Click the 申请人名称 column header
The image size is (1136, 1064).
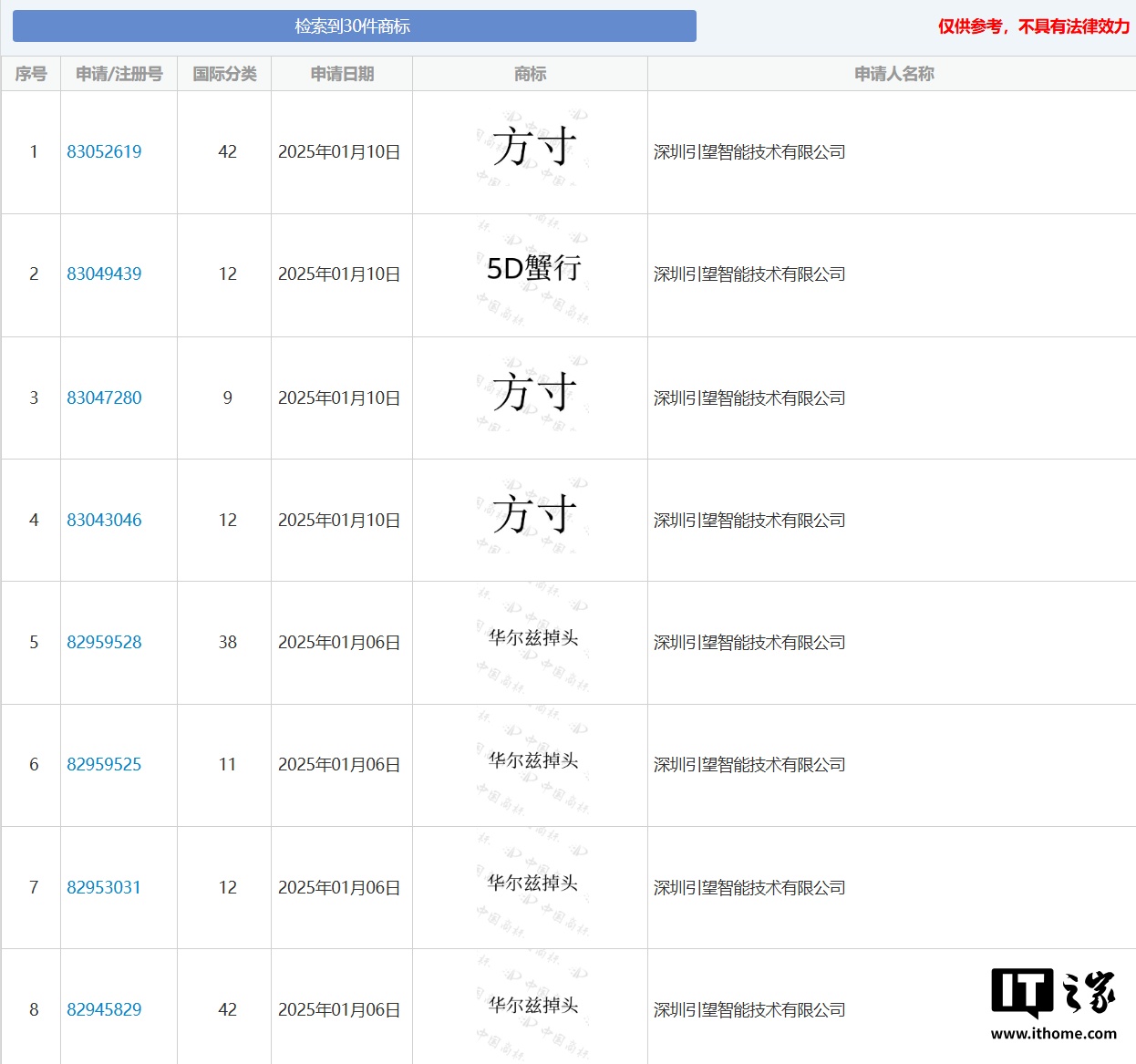point(893,74)
